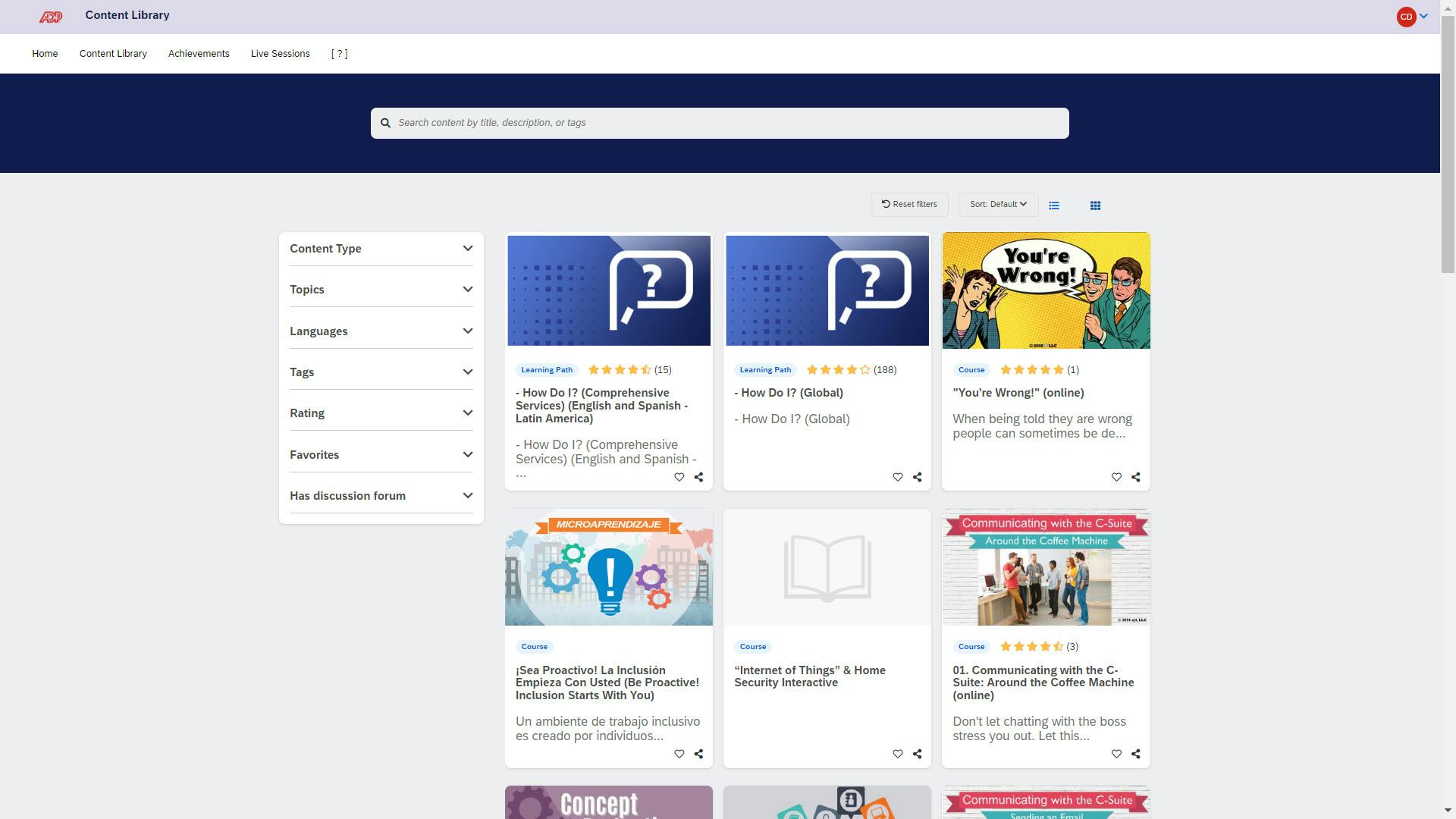
Task: Open Live Sessions in navigation
Action: coord(280,54)
